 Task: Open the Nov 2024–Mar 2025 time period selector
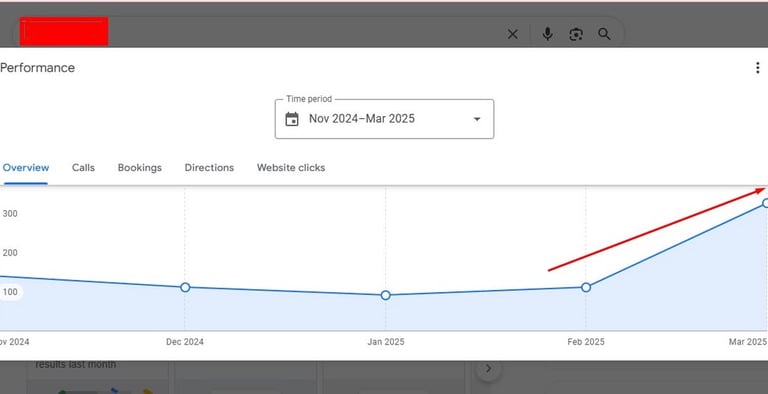coord(384,119)
